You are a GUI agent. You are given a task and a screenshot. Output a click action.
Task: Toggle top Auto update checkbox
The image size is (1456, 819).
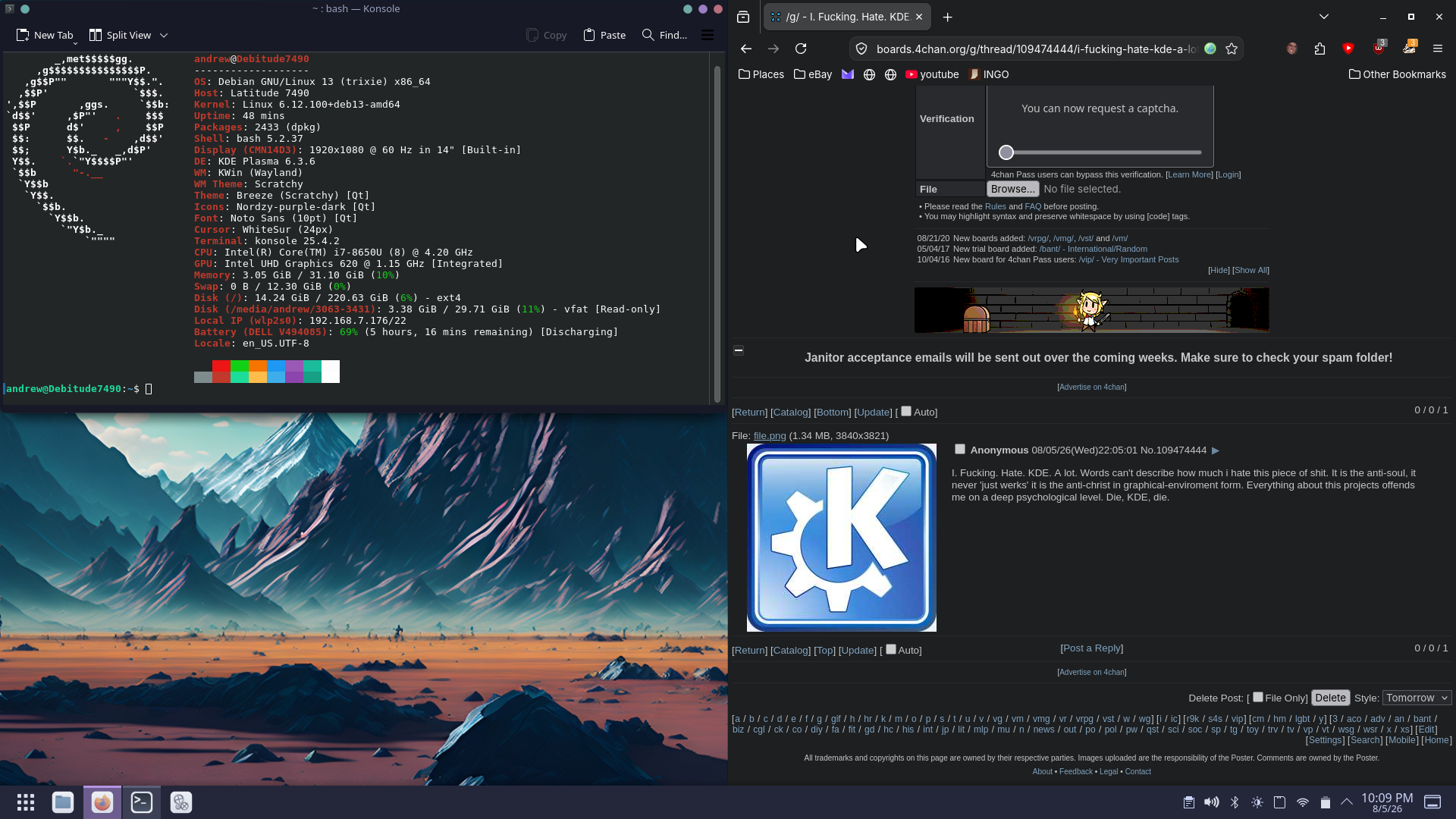(x=906, y=411)
